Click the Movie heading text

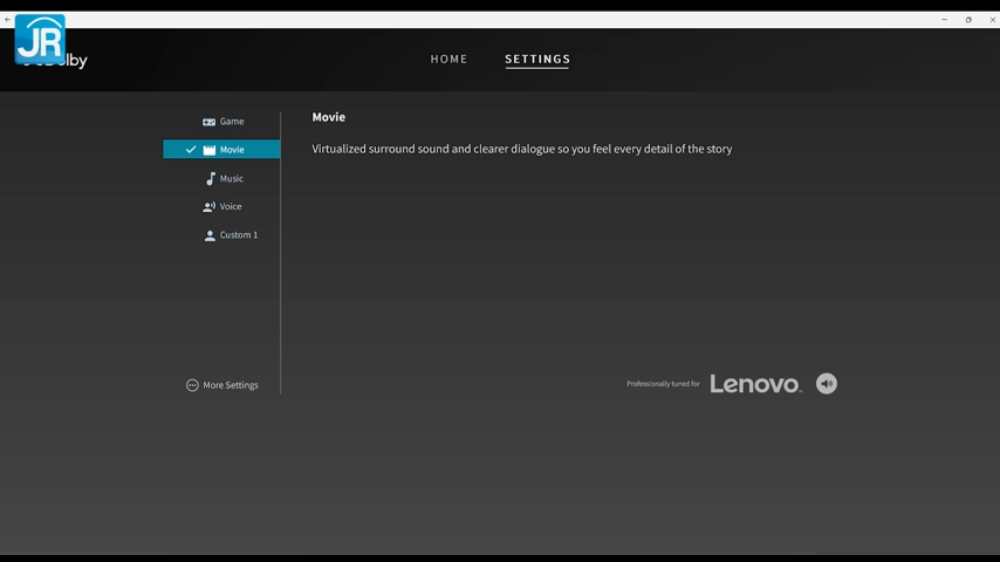click(328, 117)
